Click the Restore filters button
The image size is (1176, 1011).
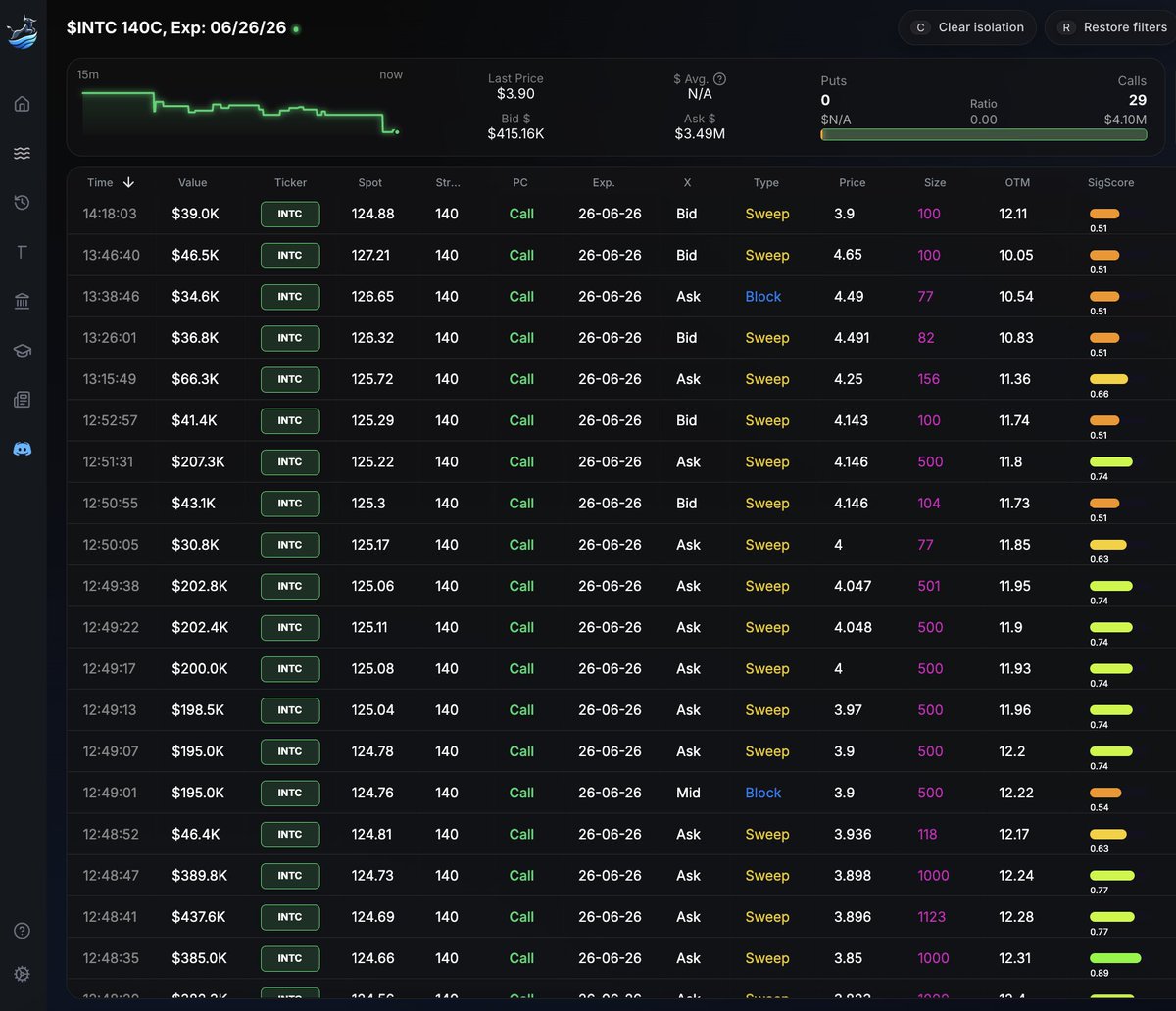point(1111,27)
